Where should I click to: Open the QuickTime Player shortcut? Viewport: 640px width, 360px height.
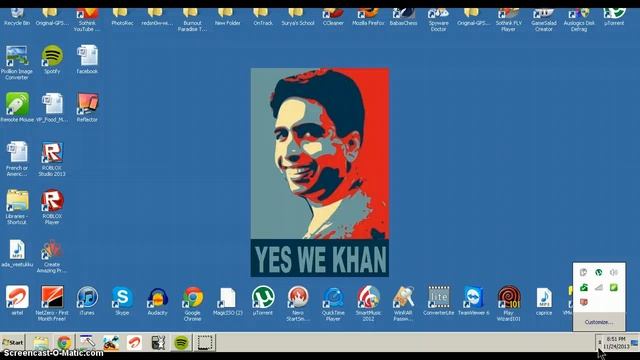click(333, 304)
